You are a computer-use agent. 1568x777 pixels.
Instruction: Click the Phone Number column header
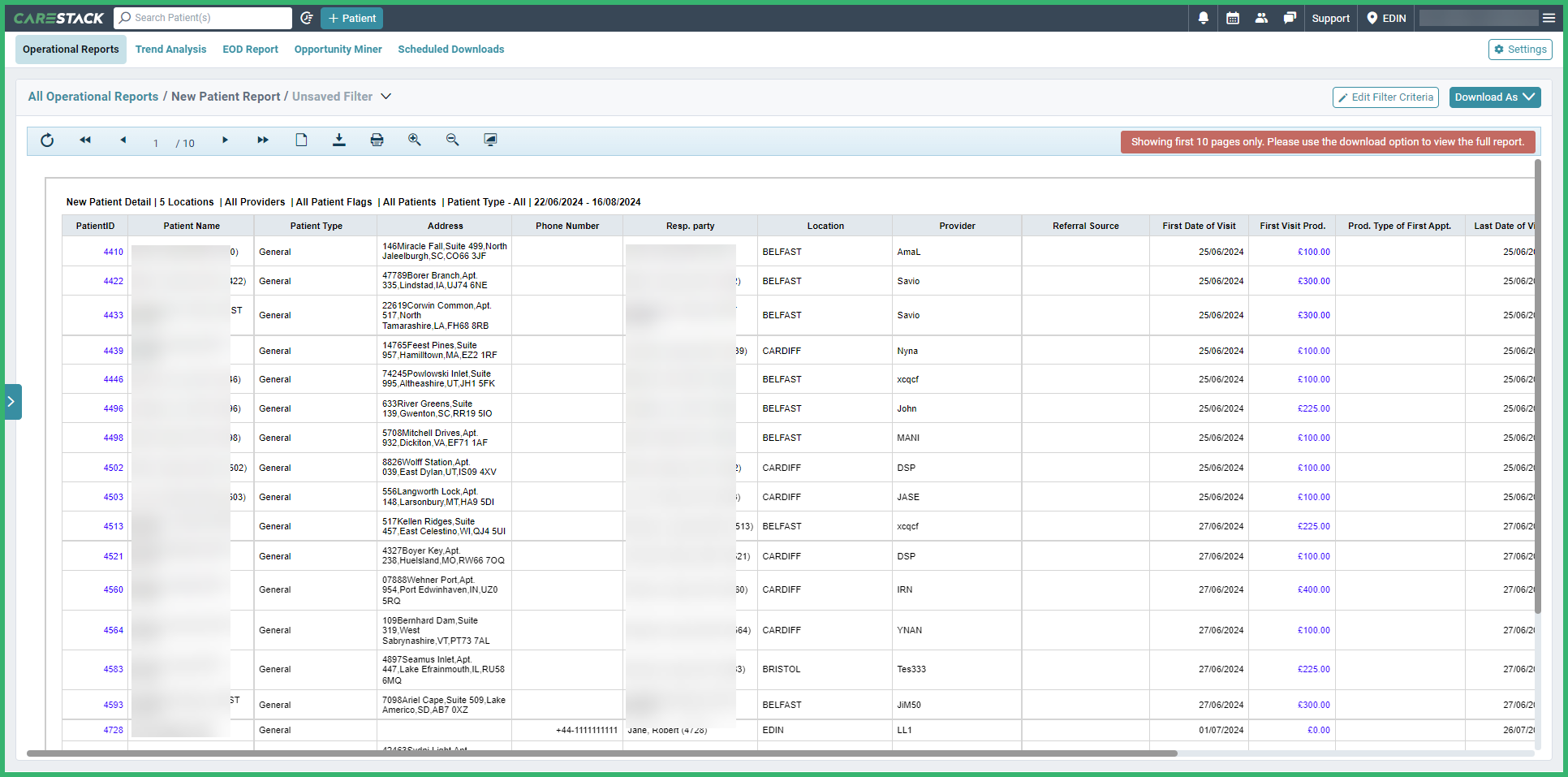pyautogui.click(x=567, y=226)
